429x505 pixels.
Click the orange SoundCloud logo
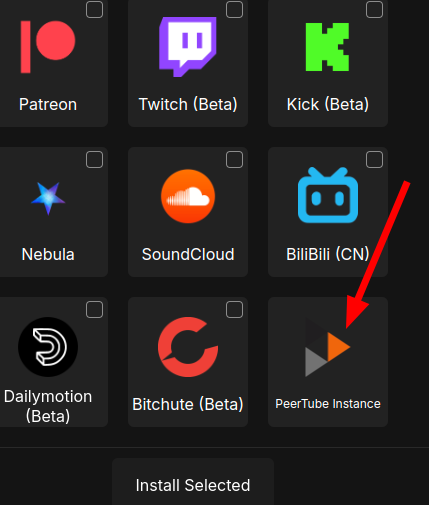coord(188,196)
